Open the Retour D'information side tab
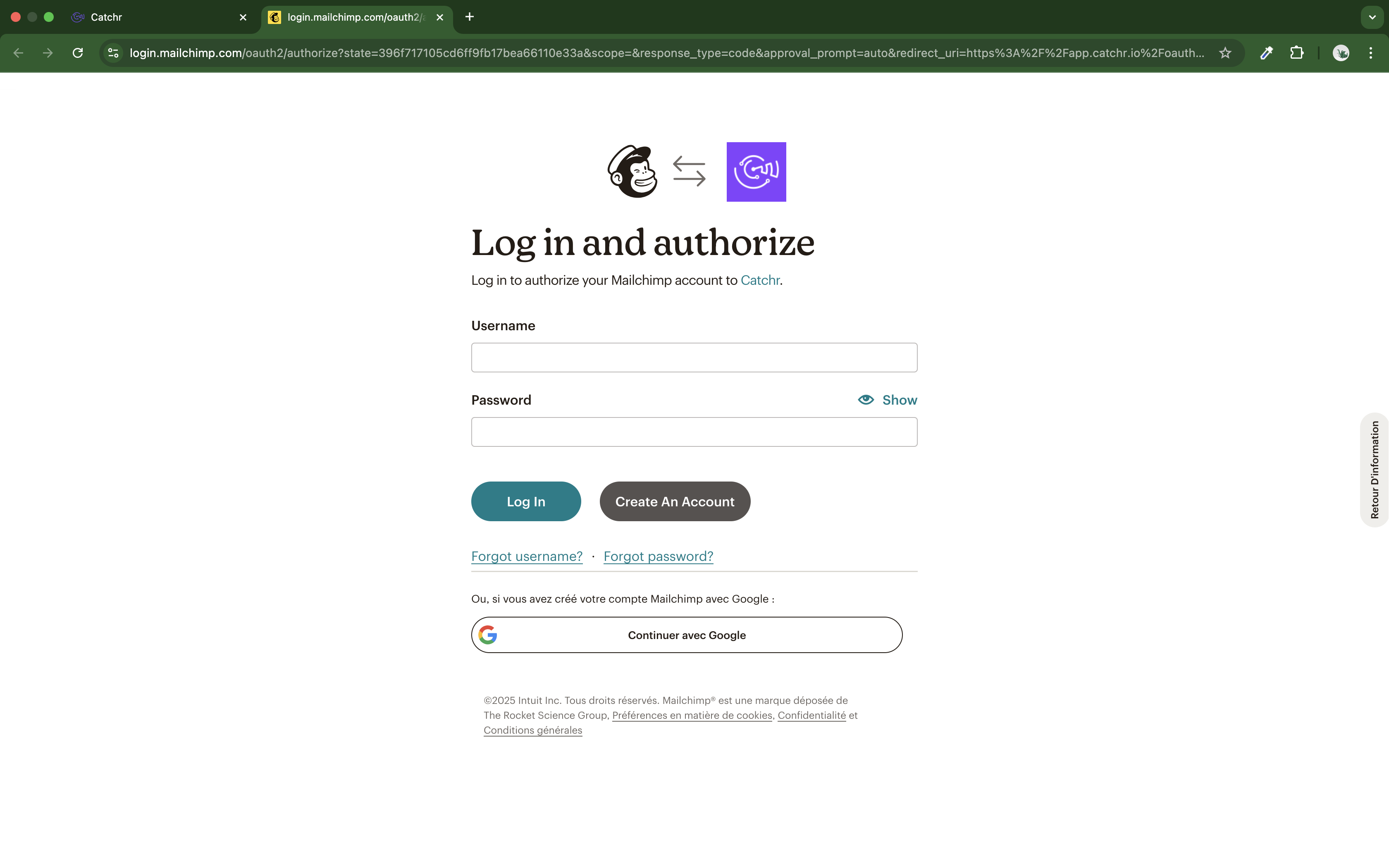This screenshot has height=868, width=1389. 1375,470
